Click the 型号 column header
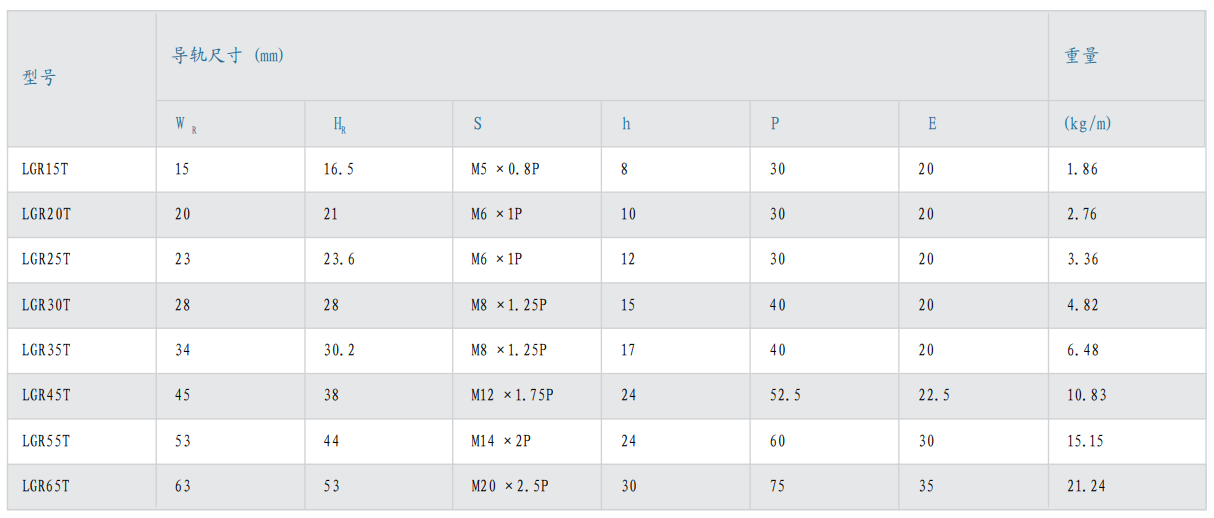This screenshot has width=1214, height=518. (x=39, y=78)
